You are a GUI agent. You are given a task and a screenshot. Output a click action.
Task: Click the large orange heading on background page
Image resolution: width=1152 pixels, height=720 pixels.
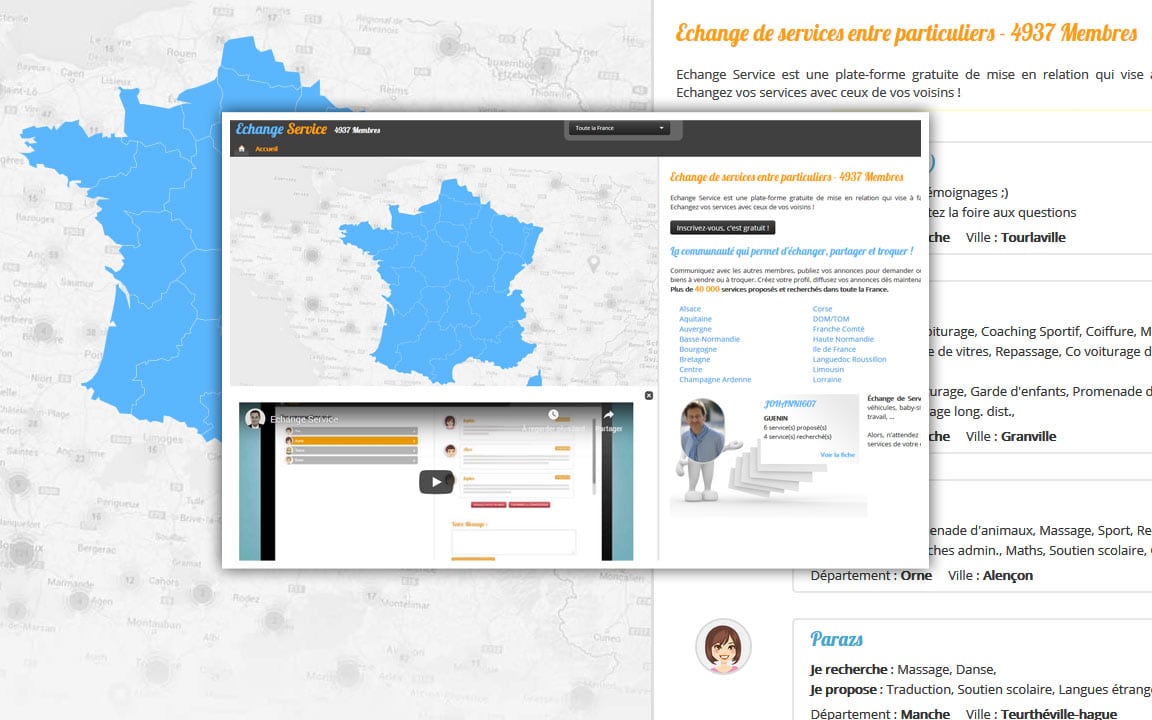[906, 33]
